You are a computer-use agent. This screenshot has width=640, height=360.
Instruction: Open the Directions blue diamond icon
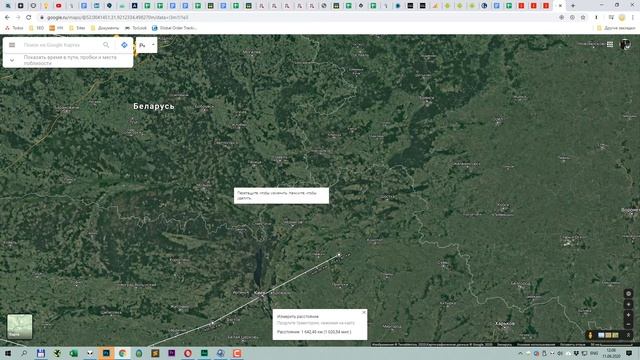[124, 45]
